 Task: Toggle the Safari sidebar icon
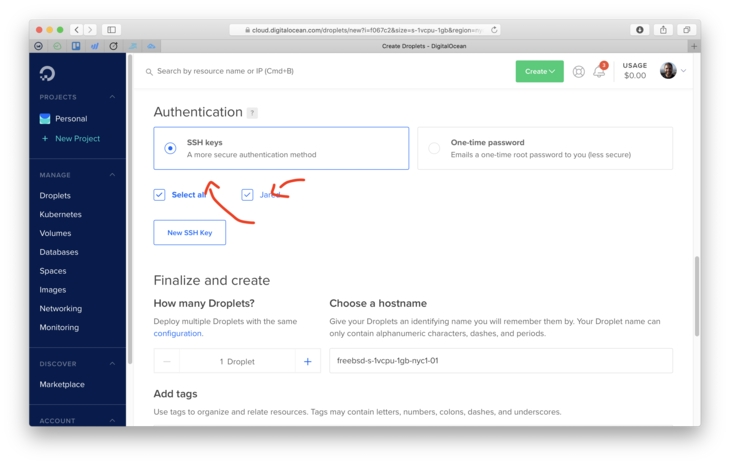(111, 30)
